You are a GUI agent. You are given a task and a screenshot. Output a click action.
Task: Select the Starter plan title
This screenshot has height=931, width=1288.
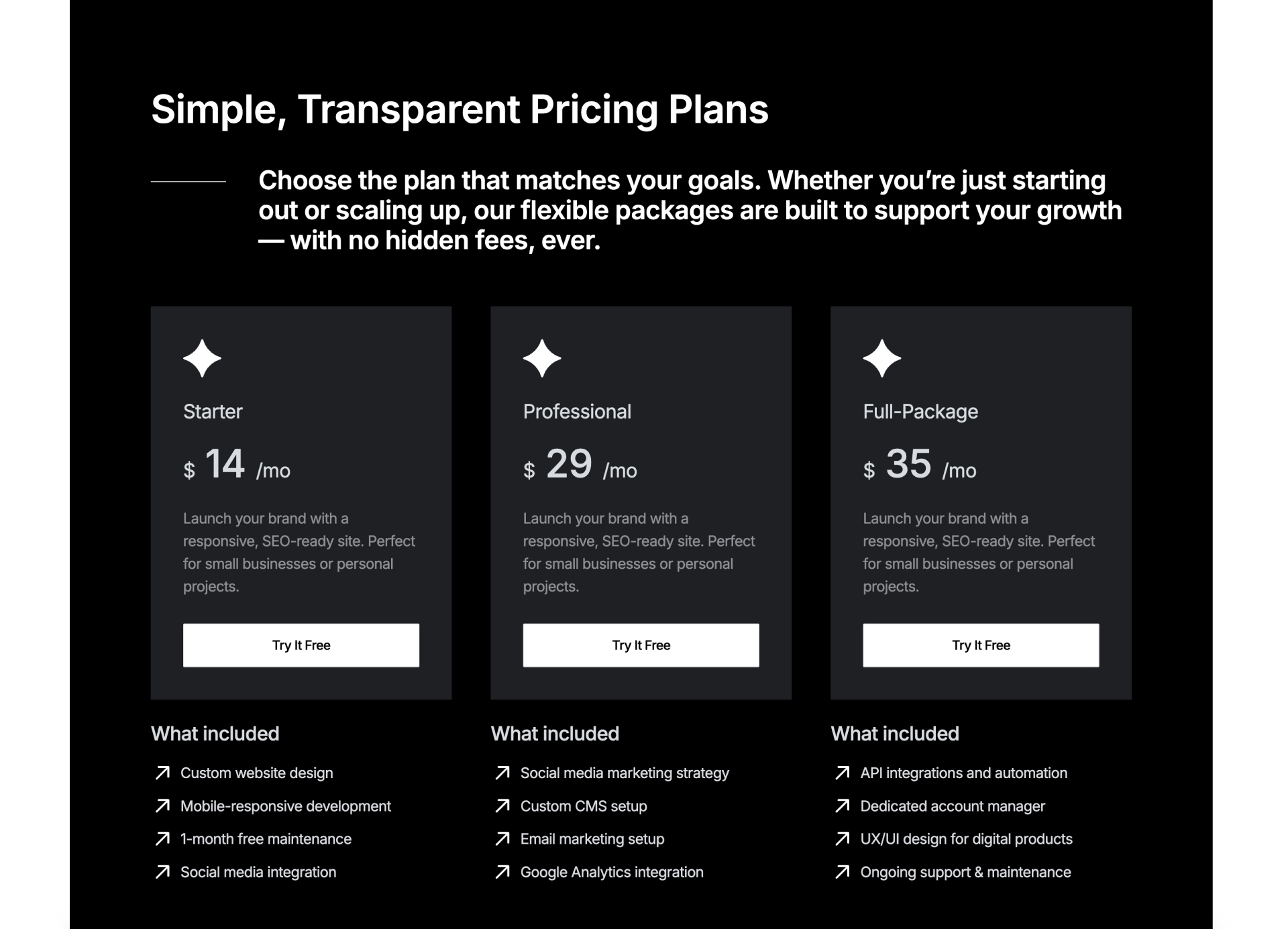click(x=213, y=412)
